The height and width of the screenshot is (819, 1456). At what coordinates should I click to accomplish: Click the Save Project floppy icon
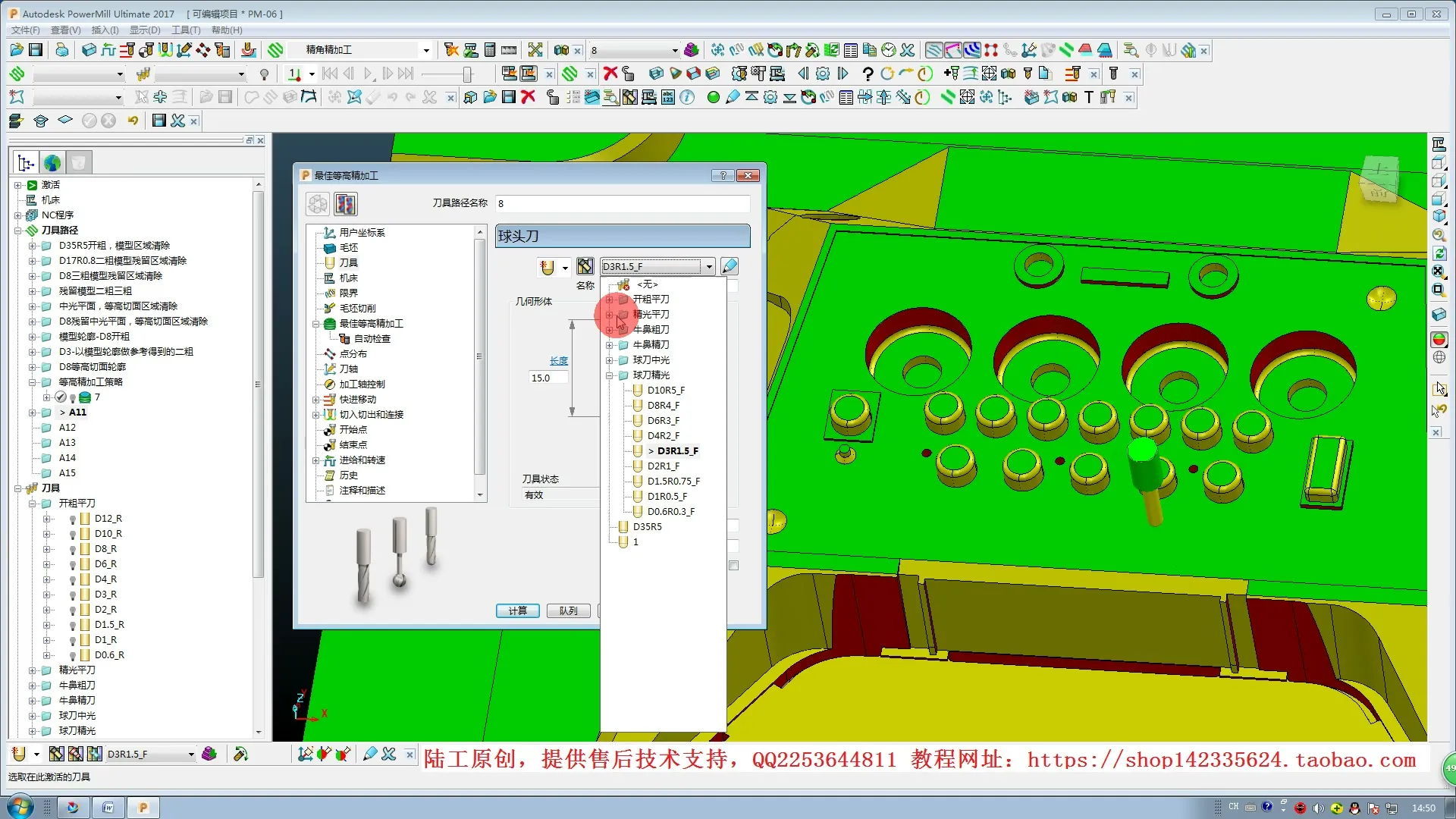[36, 50]
